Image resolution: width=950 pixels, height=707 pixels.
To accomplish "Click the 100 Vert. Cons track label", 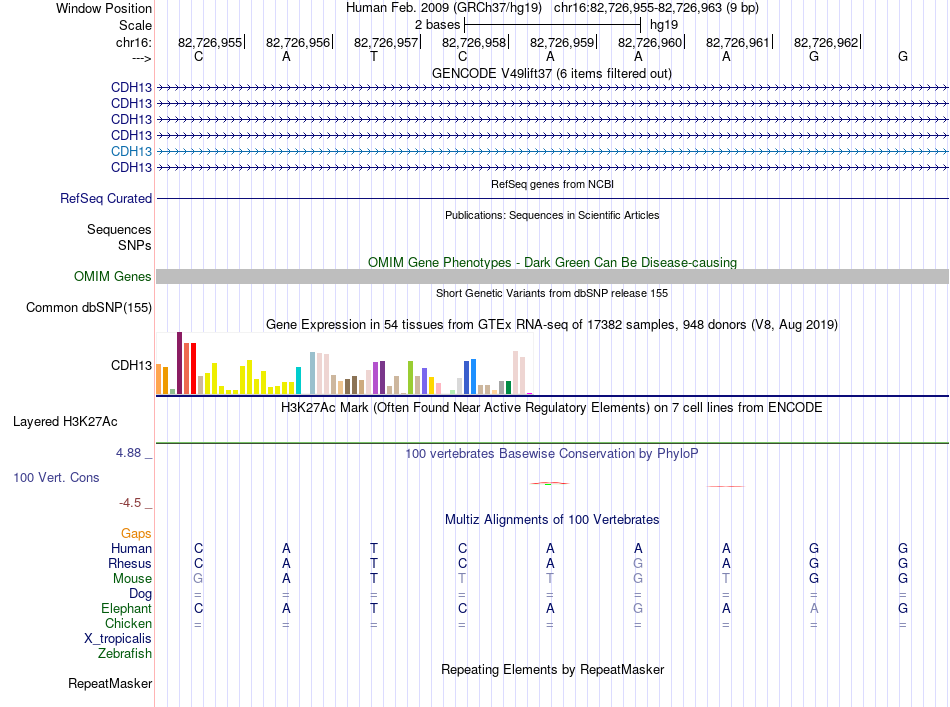I will pyautogui.click(x=56, y=477).
